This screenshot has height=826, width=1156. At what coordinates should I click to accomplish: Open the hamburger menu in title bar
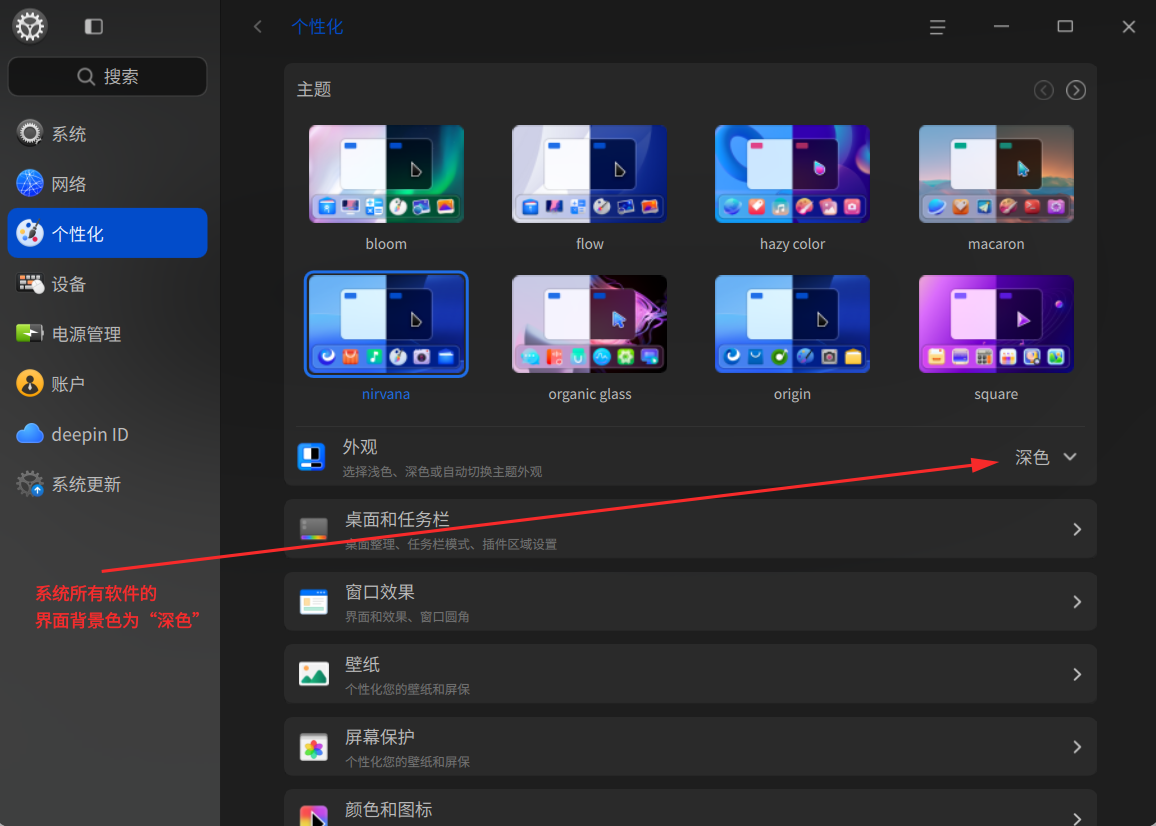pyautogui.click(x=937, y=27)
